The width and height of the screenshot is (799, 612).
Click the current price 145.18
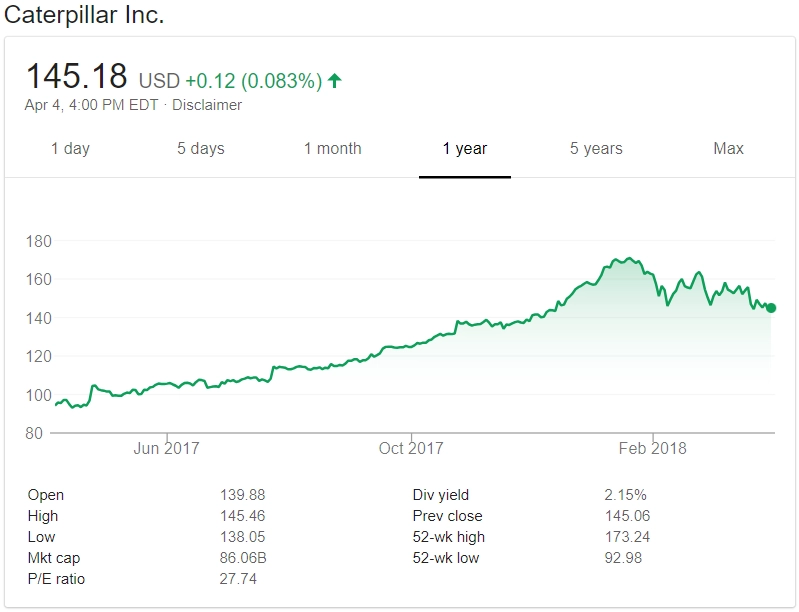(76, 76)
